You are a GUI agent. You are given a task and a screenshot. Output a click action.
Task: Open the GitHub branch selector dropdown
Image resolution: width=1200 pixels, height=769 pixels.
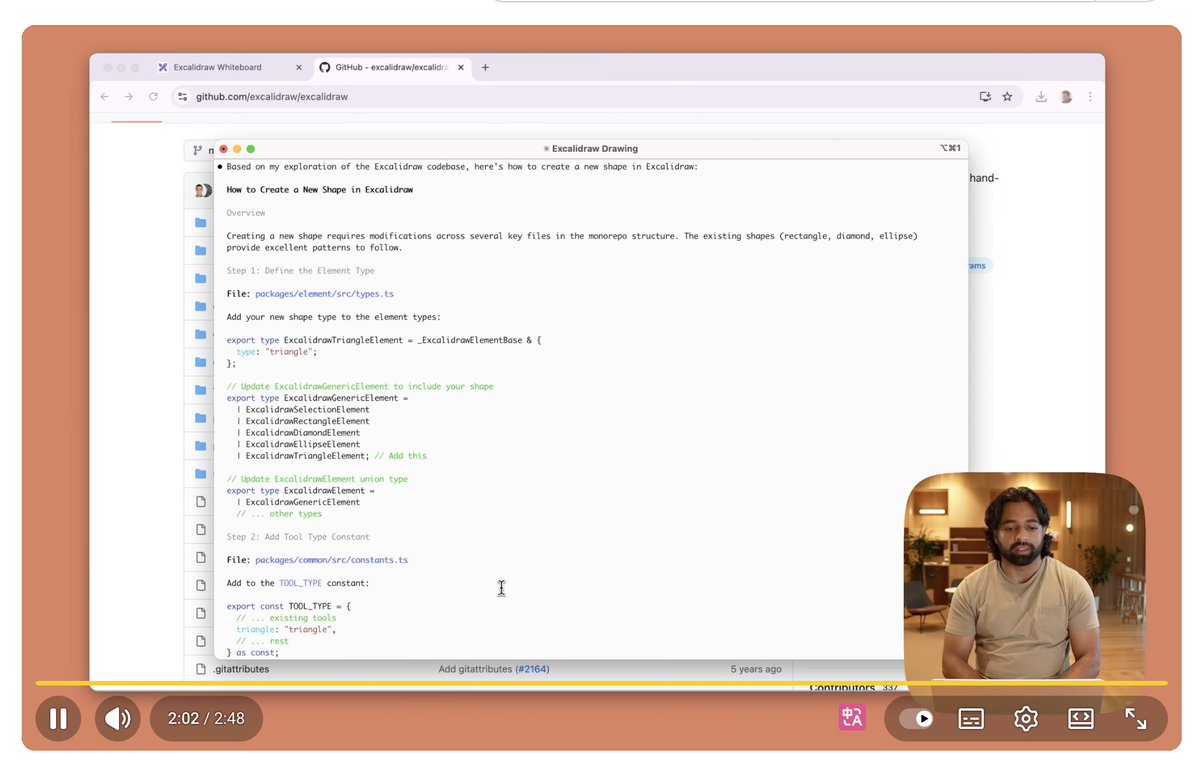198,150
